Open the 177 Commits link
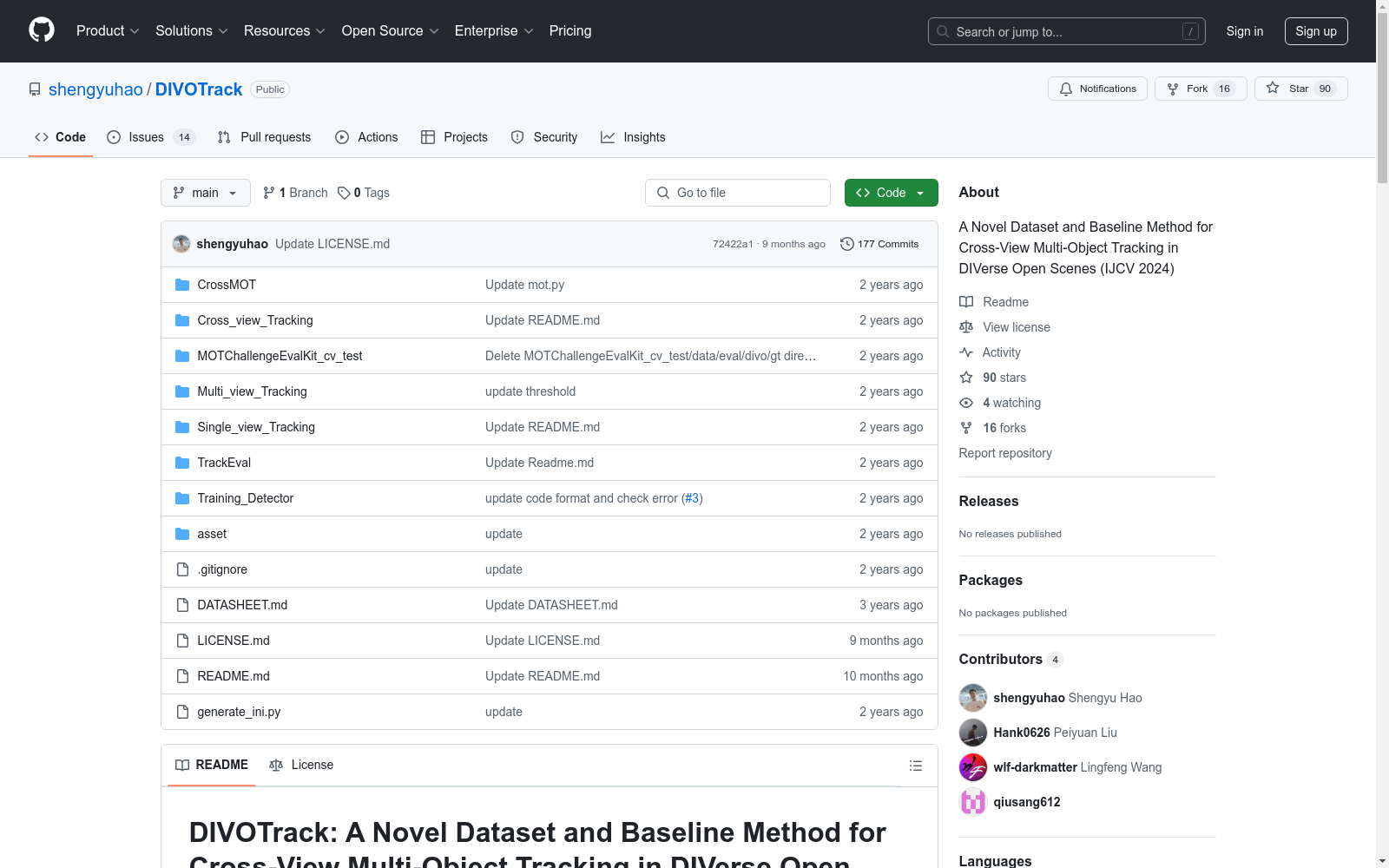The image size is (1389, 868). click(x=879, y=244)
